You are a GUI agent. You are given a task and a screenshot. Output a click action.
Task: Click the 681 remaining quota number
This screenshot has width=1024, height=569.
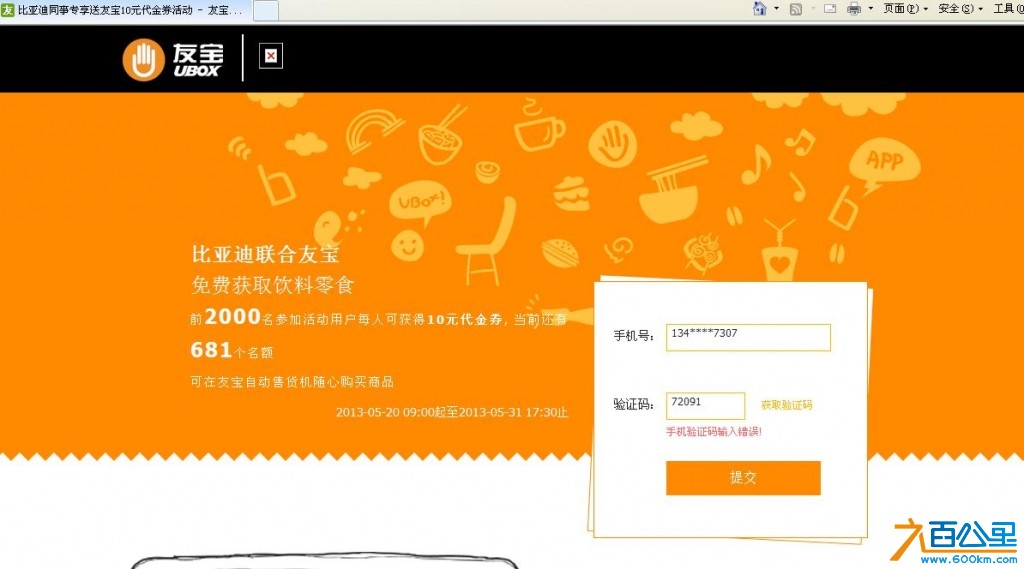click(211, 350)
